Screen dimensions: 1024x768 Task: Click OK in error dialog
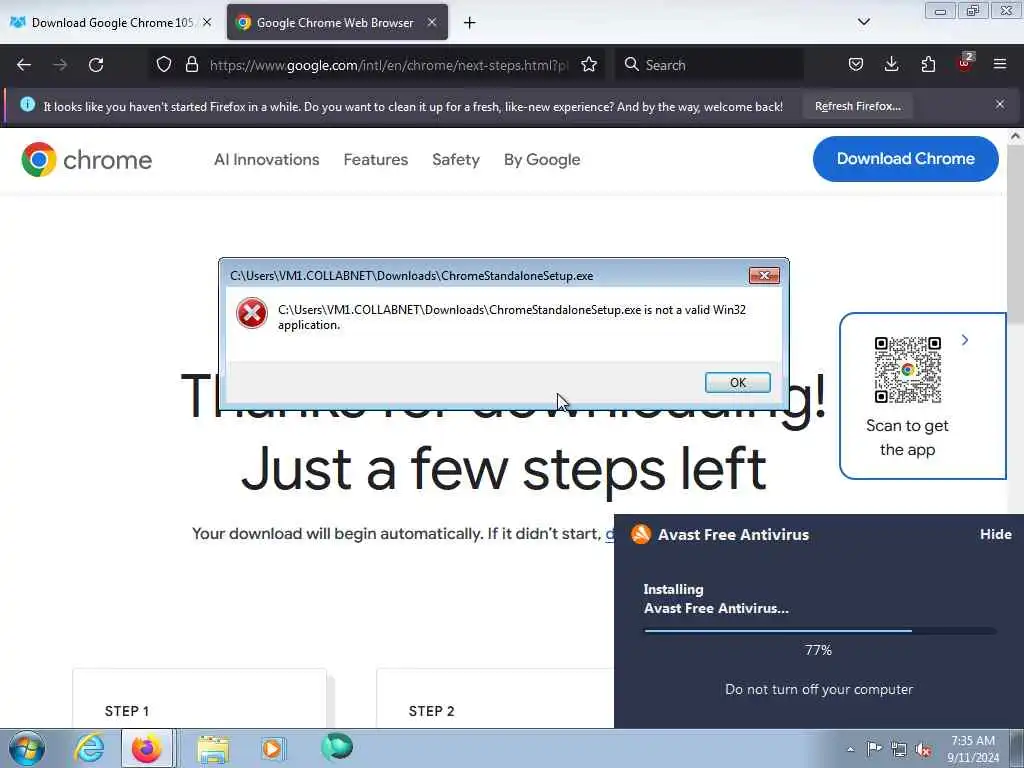point(737,383)
